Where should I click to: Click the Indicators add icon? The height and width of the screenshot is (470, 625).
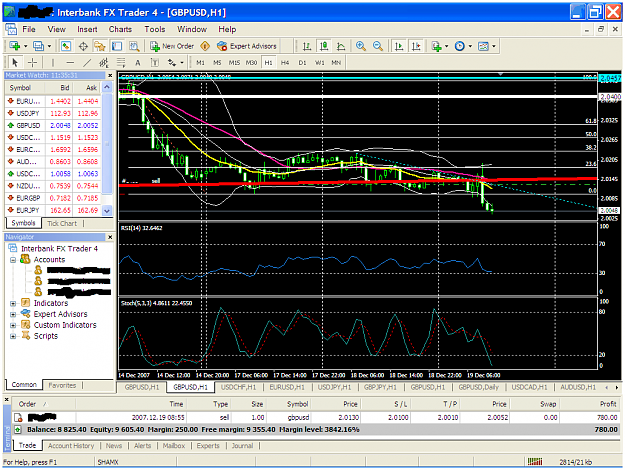436,46
